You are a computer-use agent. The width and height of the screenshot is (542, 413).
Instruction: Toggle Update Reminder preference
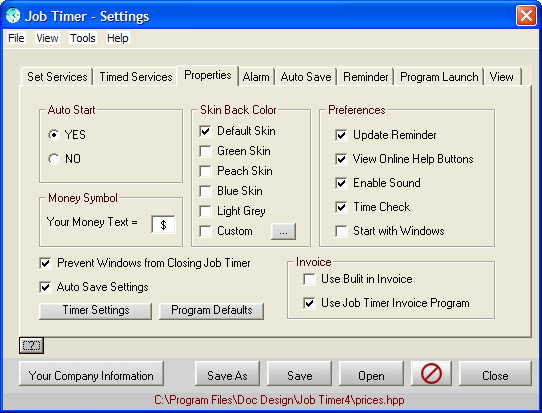(341, 135)
